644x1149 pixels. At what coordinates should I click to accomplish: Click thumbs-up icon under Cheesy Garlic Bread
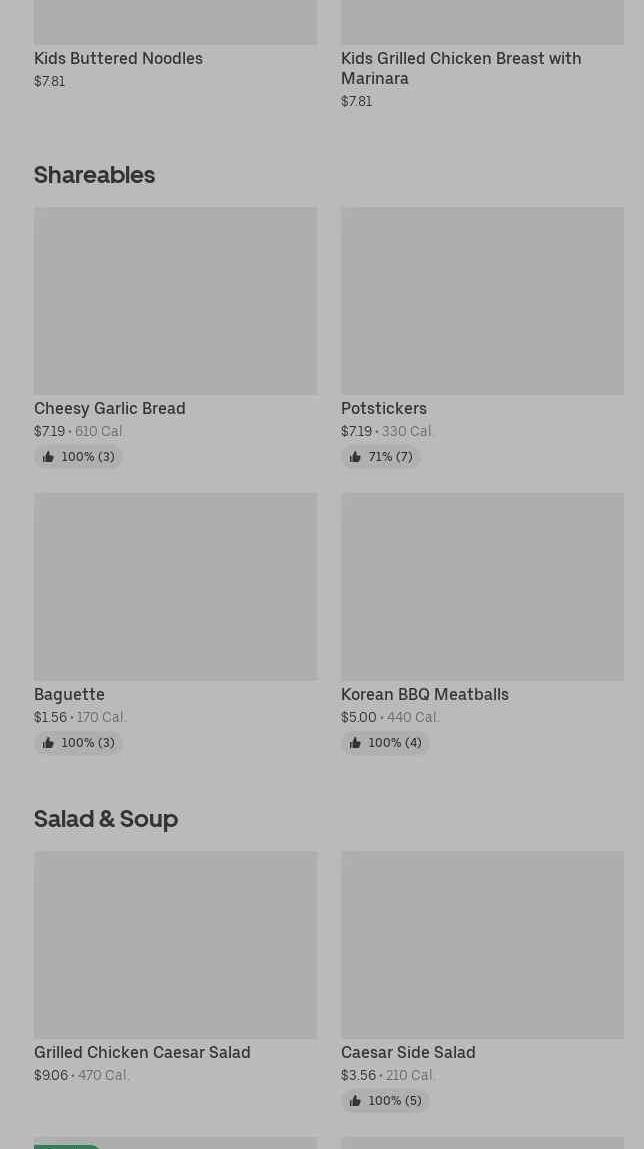[x=48, y=457]
